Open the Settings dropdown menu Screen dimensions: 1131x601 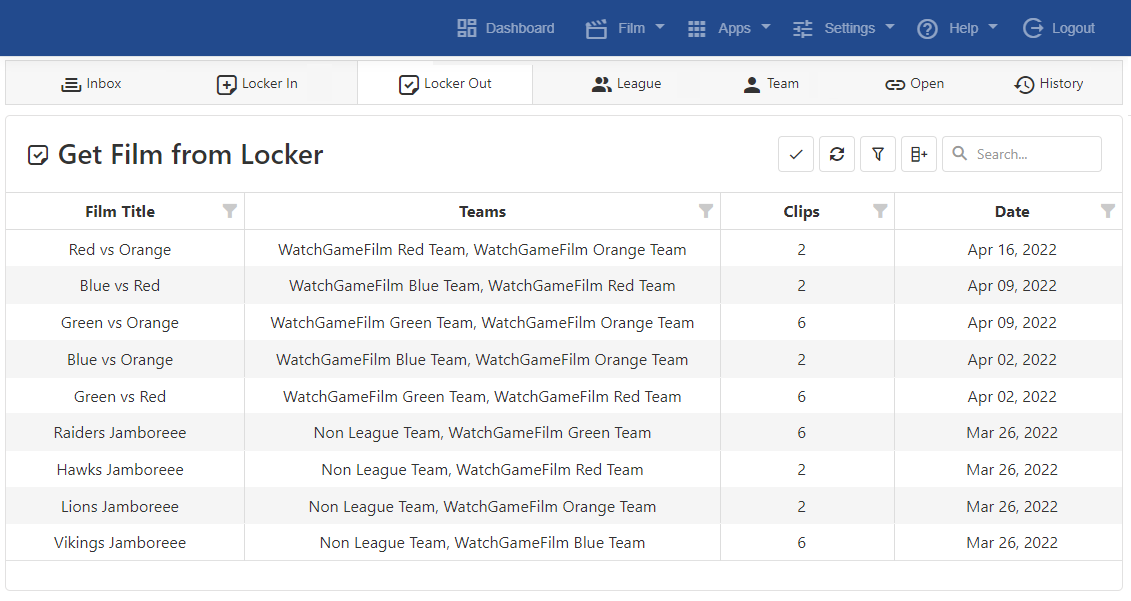[843, 28]
